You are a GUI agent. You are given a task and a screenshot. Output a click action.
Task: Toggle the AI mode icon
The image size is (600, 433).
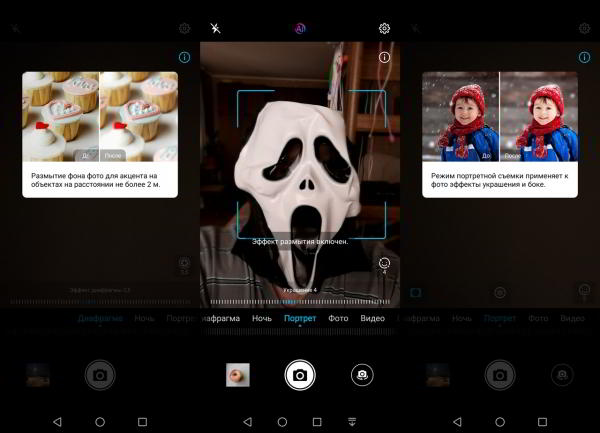299,28
